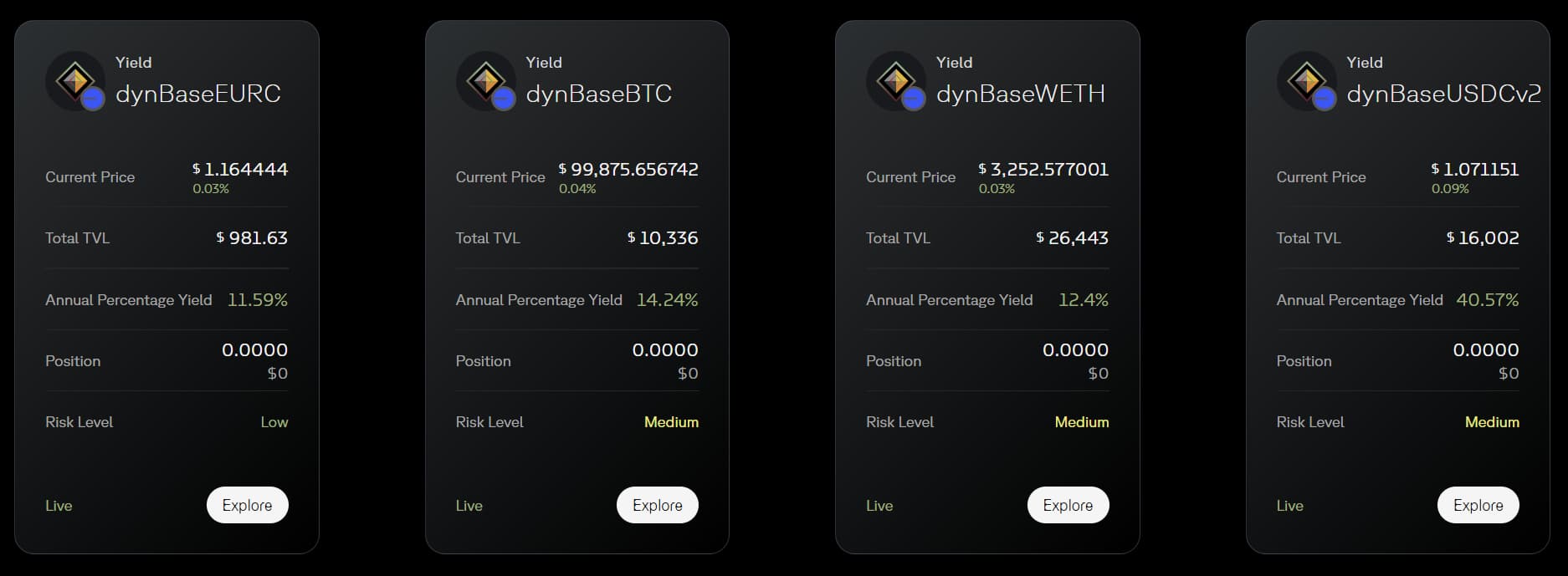Click the dynBaseWETH vault token icon
Image resolution: width=1568 pixels, height=576 pixels.
896,82
